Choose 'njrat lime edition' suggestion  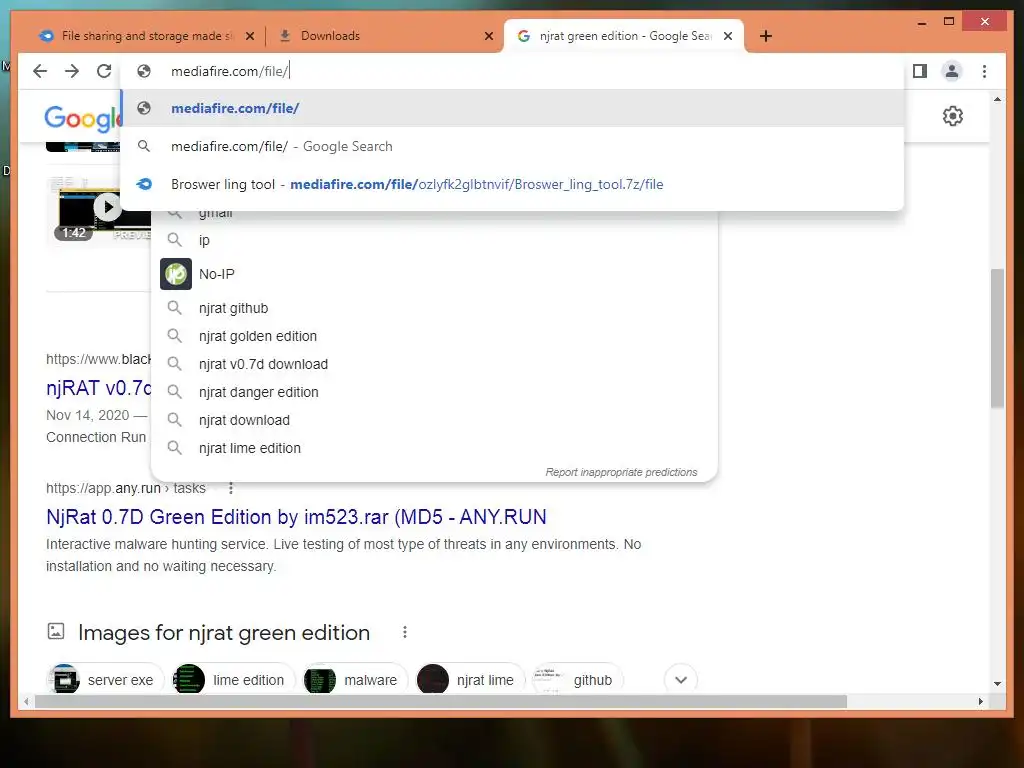click(x=434, y=449)
